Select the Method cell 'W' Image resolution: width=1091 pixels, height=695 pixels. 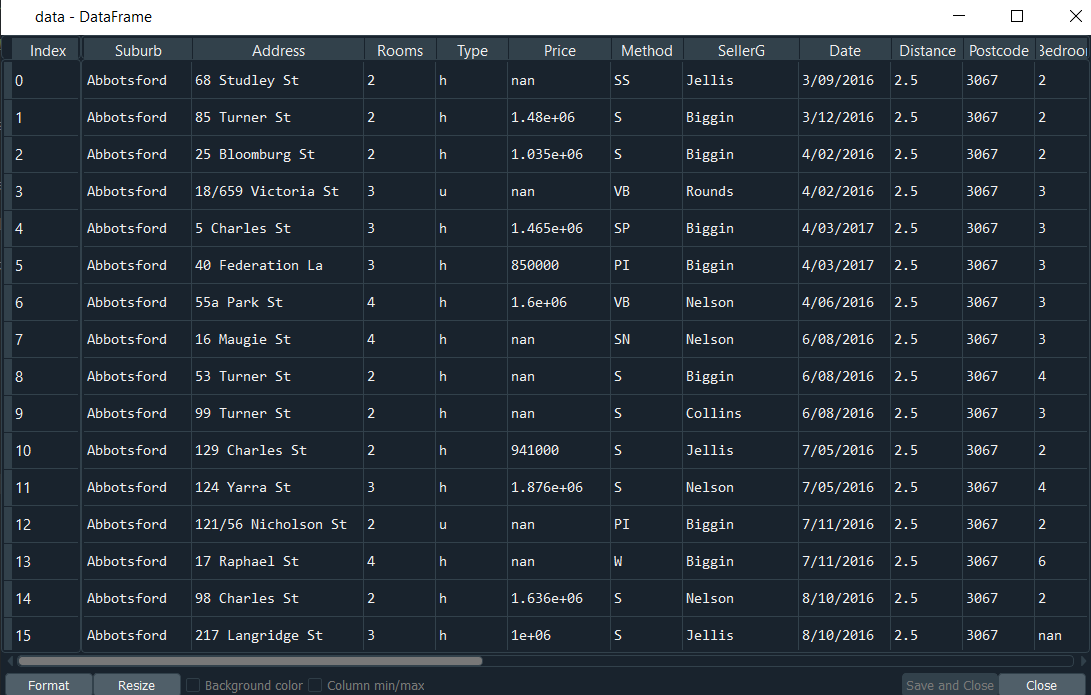pyautogui.click(x=646, y=561)
